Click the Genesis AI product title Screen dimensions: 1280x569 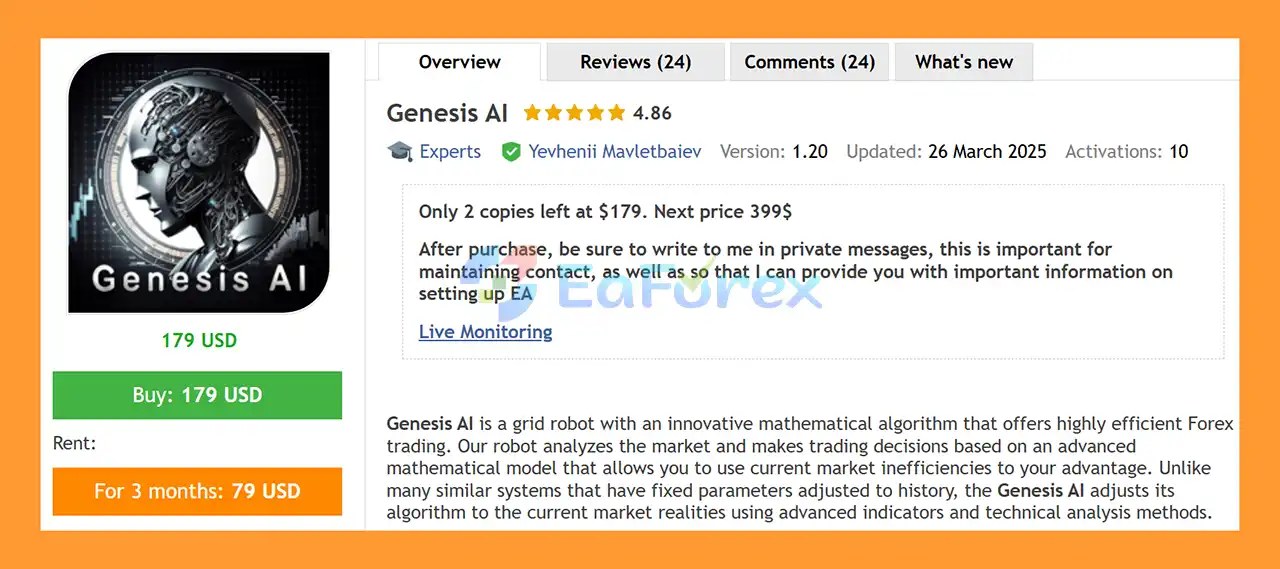[447, 113]
